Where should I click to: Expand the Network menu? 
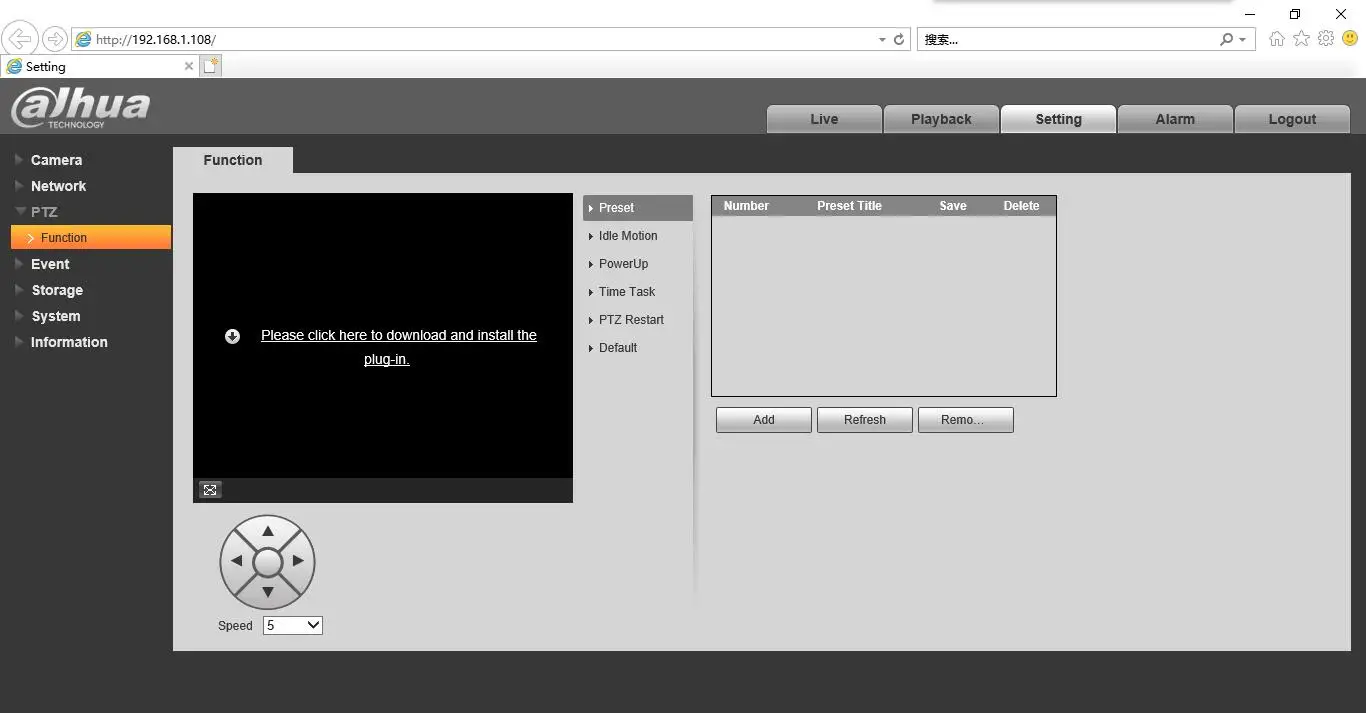[x=58, y=186]
